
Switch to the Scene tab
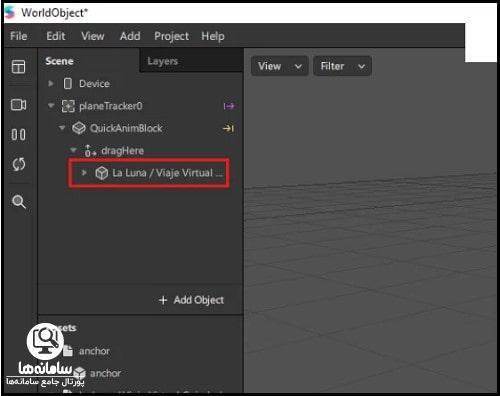click(59, 61)
